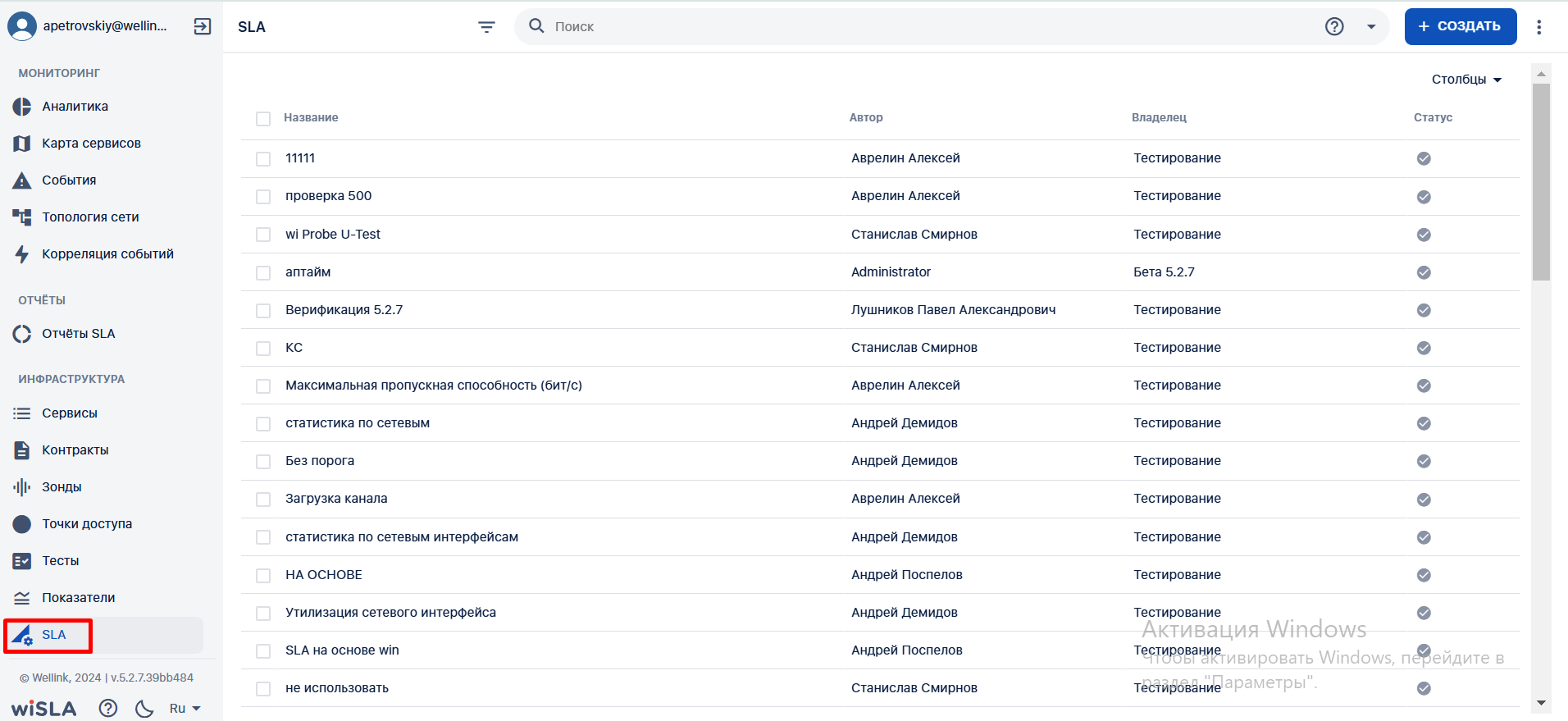Click status checkmark for row 11111
The height and width of the screenshot is (721, 1568).
tap(1424, 158)
